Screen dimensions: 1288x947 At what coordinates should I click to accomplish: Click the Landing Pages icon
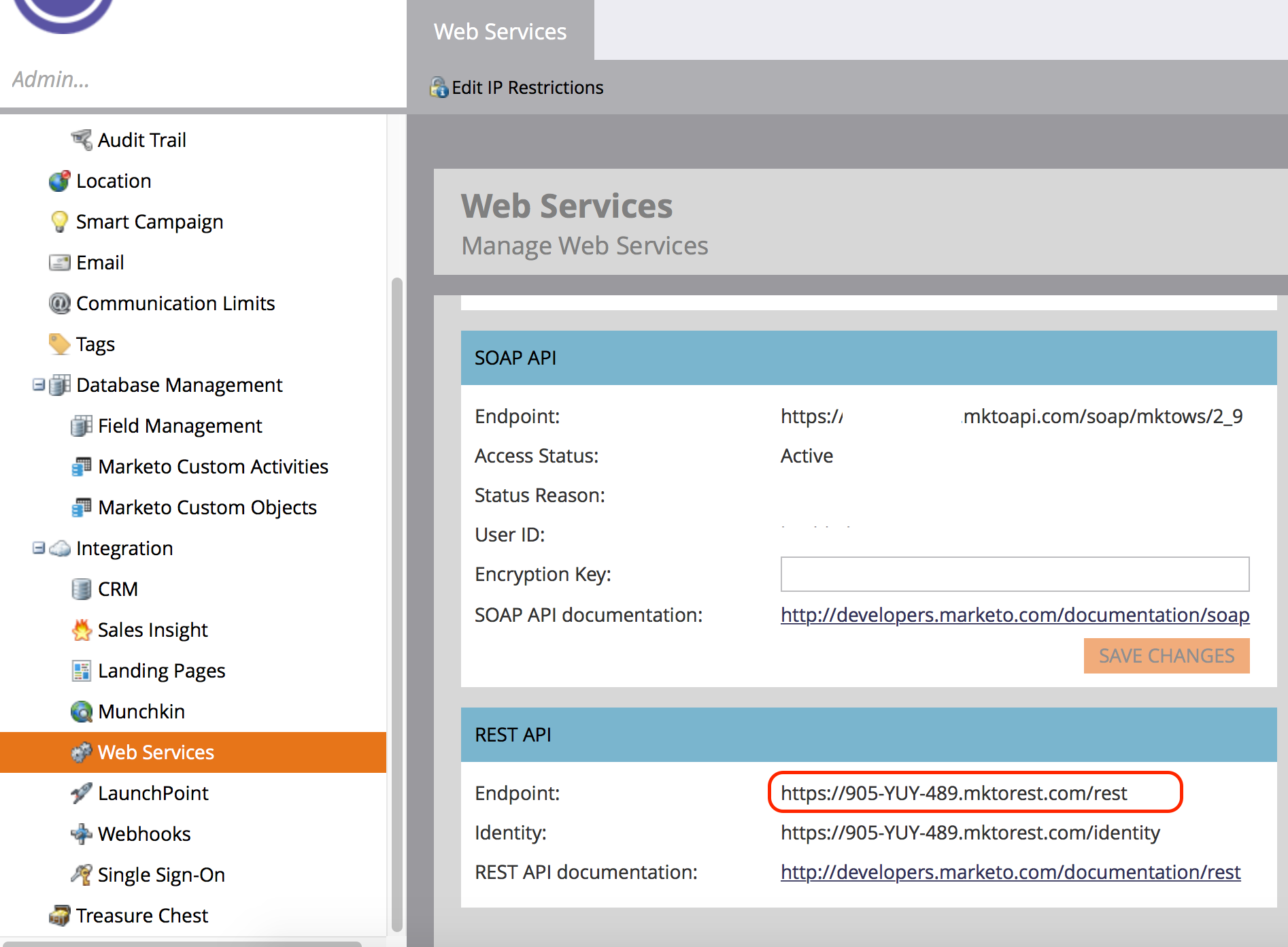click(82, 671)
